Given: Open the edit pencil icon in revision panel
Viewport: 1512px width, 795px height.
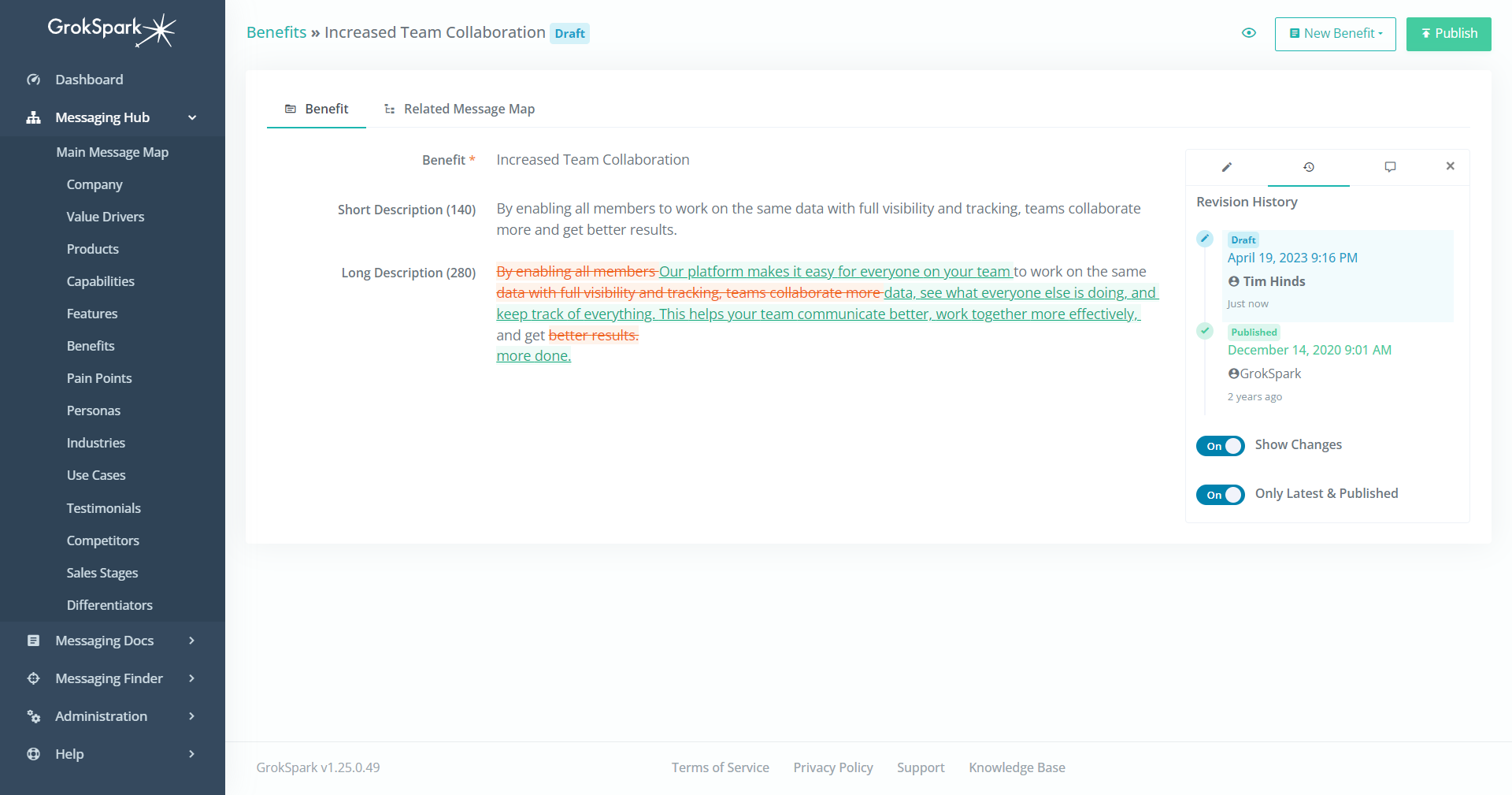Looking at the screenshot, I should [1226, 167].
